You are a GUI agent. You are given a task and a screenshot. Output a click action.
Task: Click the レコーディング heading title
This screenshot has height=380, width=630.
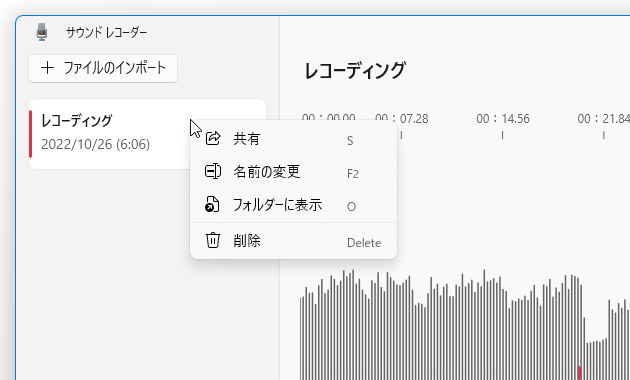pos(355,71)
